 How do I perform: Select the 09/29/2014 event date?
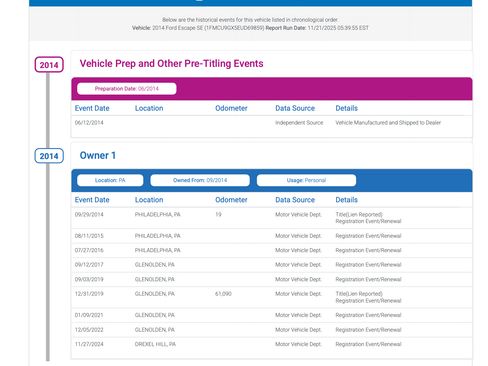point(89,214)
